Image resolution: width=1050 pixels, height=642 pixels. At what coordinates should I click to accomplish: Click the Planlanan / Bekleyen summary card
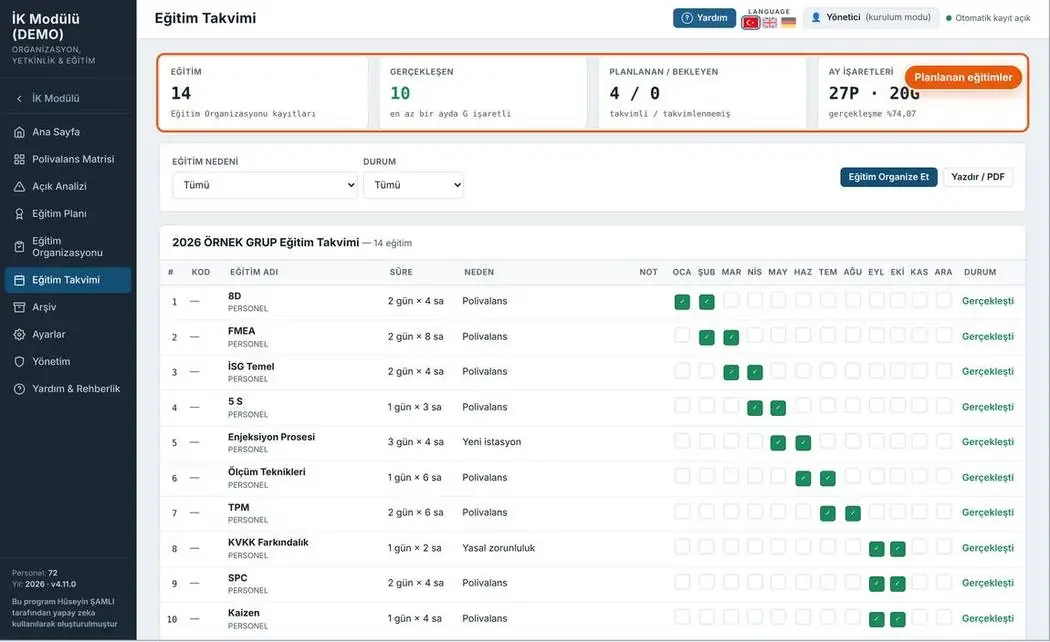(702, 92)
